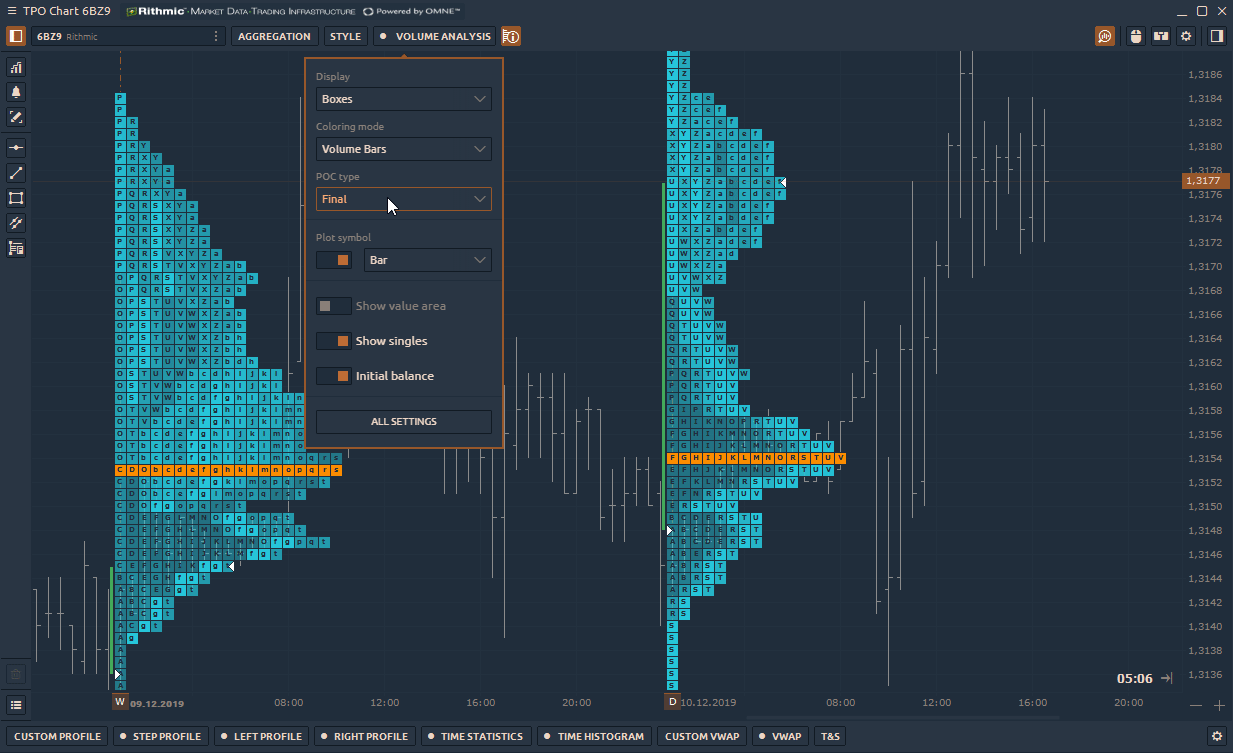The height and width of the screenshot is (753, 1233).
Task: Click the mouse trading mode icon
Action: 1135,36
